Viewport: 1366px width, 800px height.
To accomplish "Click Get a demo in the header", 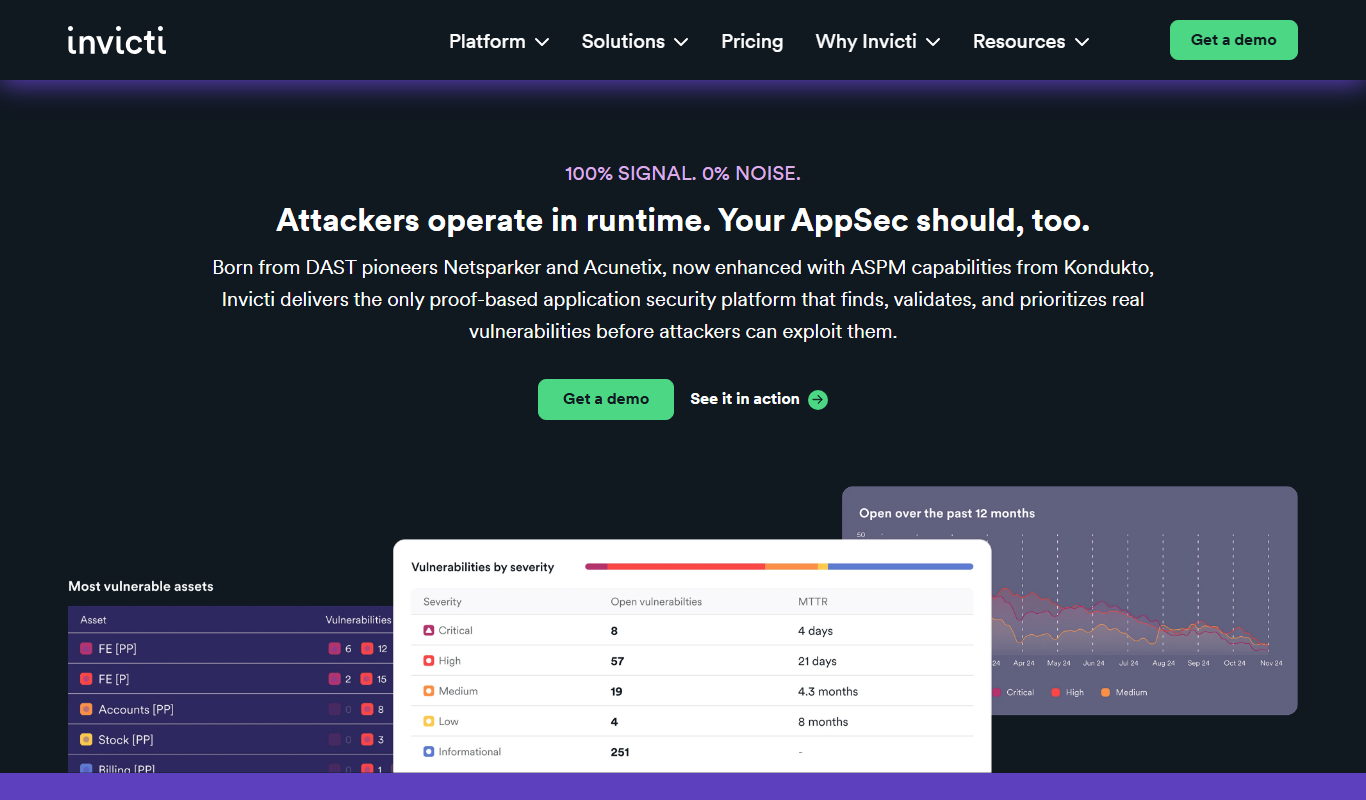I will (x=1234, y=40).
